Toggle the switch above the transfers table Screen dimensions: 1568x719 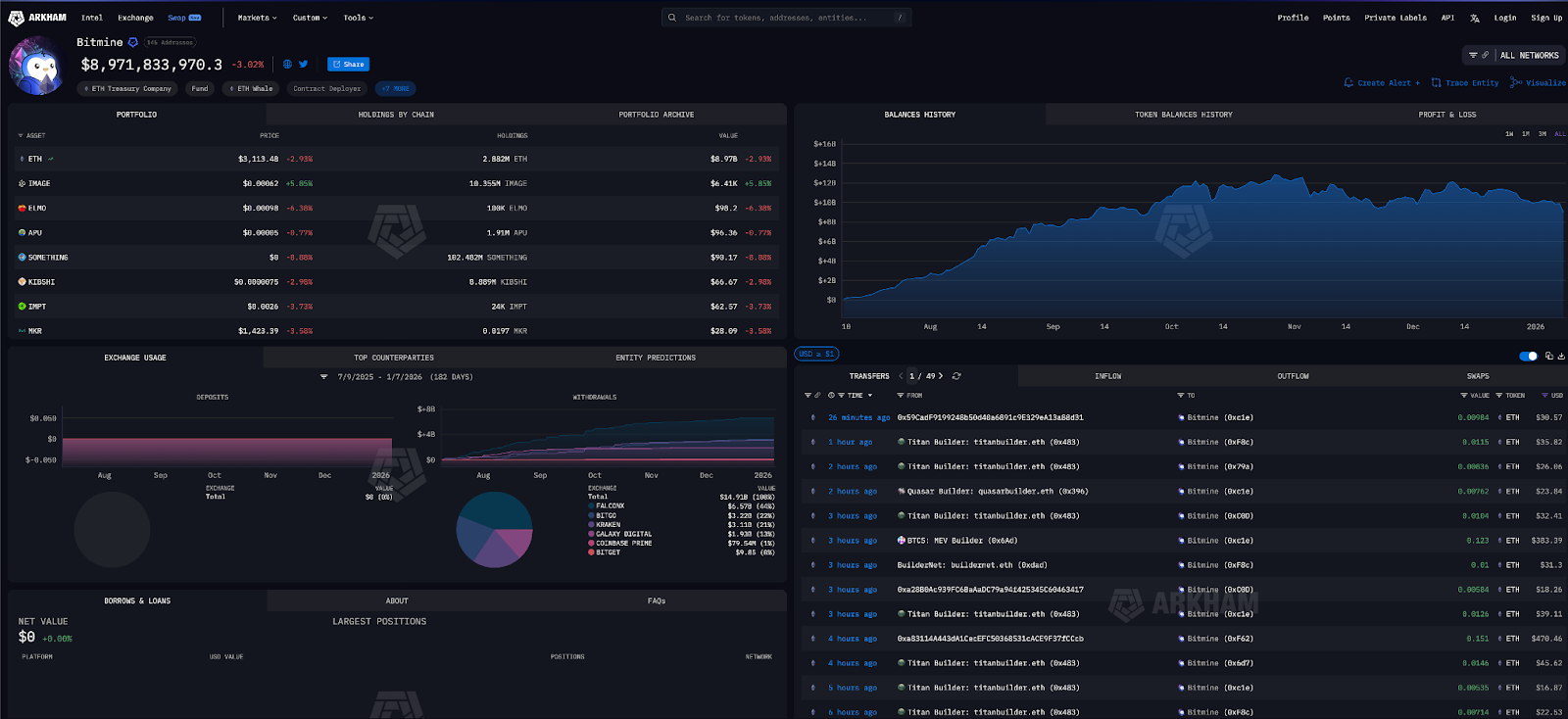tap(1528, 356)
